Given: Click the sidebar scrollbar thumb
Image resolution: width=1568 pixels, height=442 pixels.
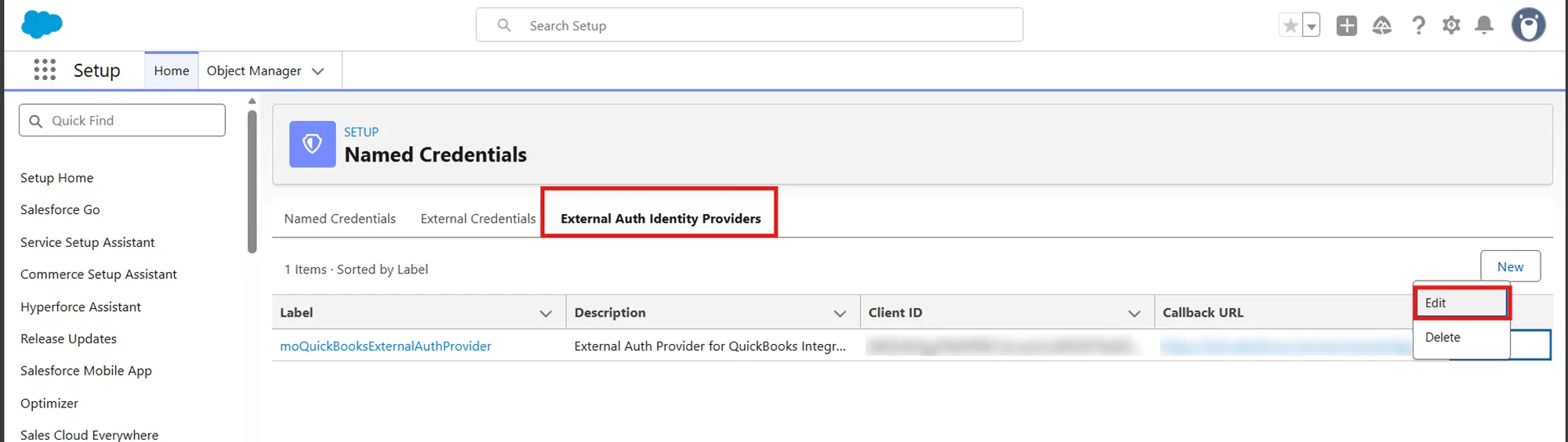Looking at the screenshot, I should 252,181.
